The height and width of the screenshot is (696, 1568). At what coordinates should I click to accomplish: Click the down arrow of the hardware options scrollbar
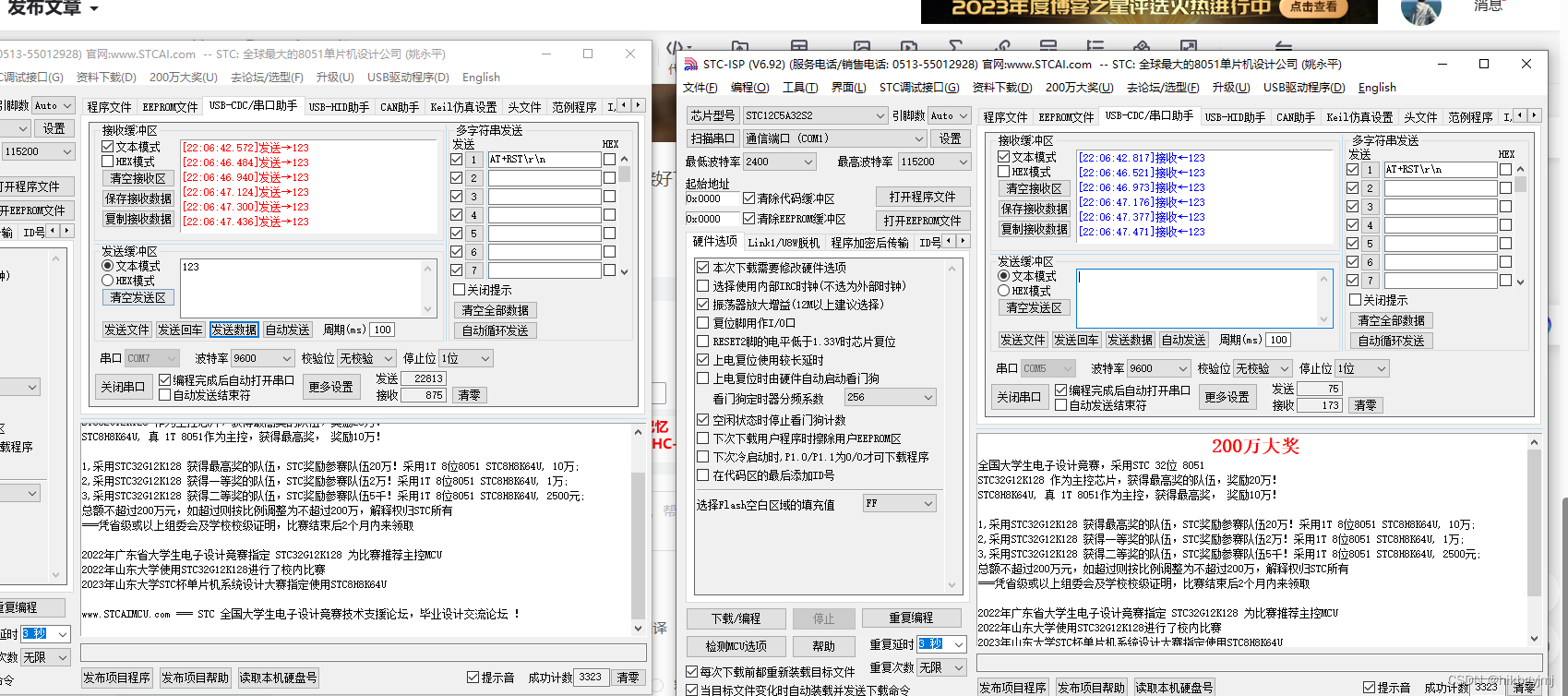point(952,584)
